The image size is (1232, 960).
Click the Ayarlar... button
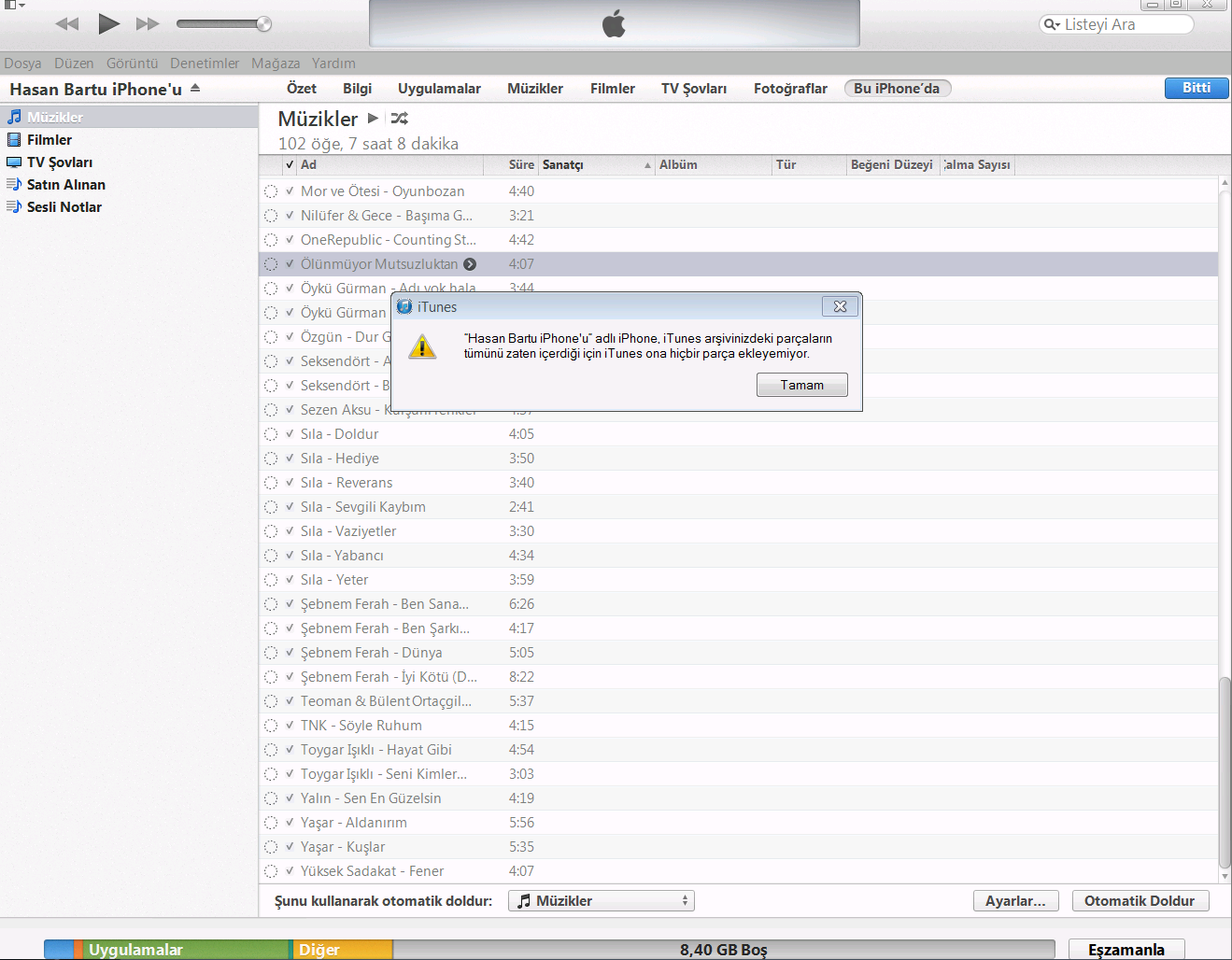1015,900
